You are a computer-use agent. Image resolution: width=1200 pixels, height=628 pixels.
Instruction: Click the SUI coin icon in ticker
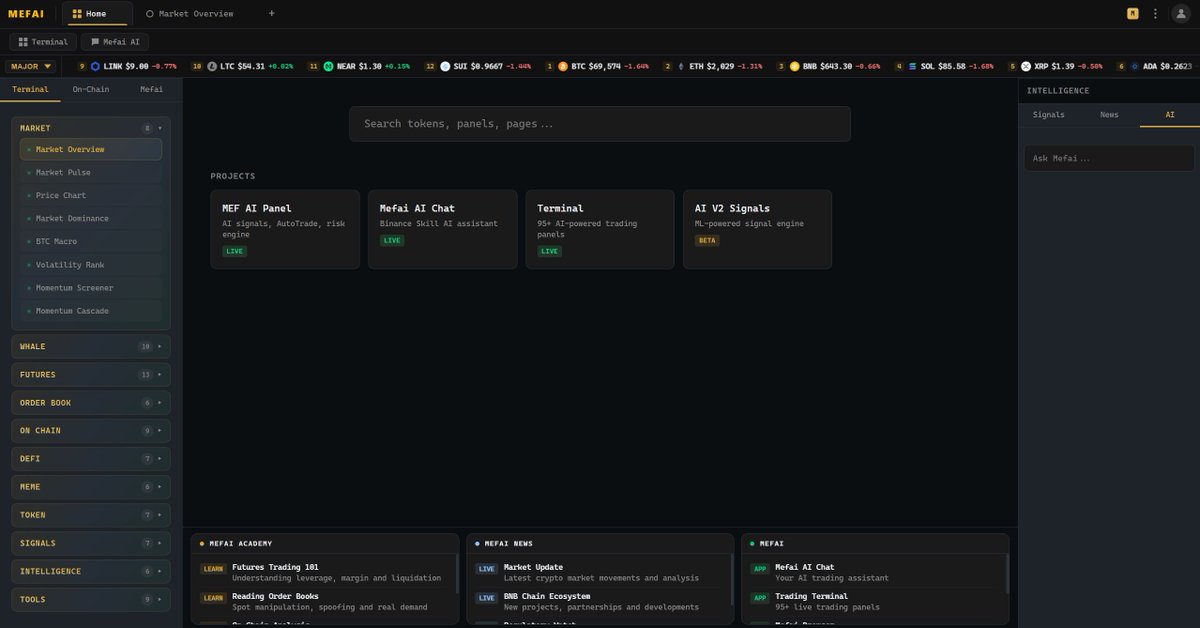[445, 66]
